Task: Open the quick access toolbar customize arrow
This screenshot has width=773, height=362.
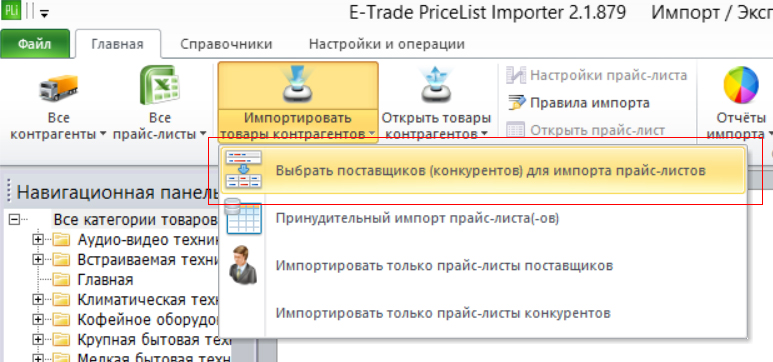Action: coord(44,14)
